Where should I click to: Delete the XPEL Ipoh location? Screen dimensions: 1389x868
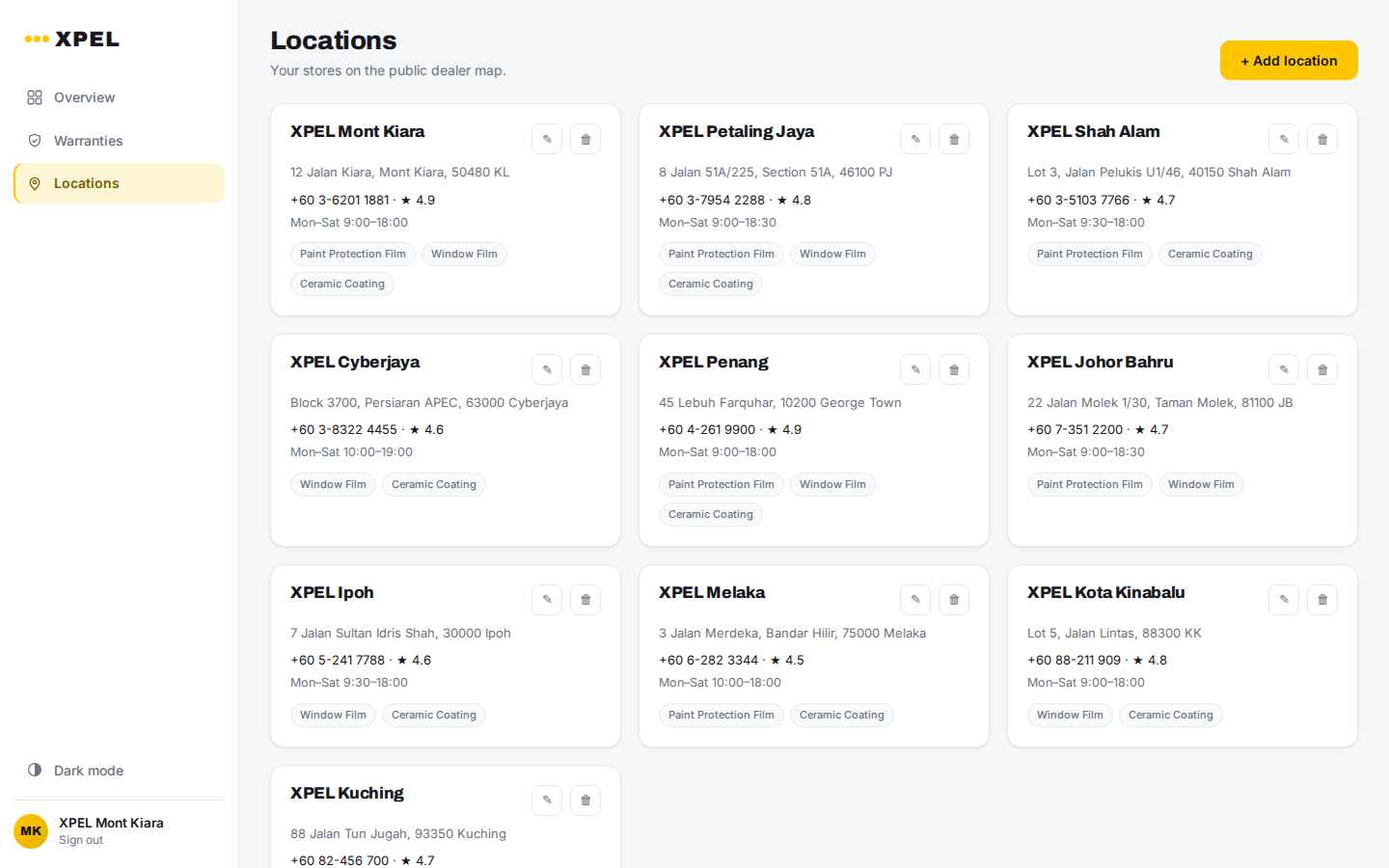[x=586, y=600]
